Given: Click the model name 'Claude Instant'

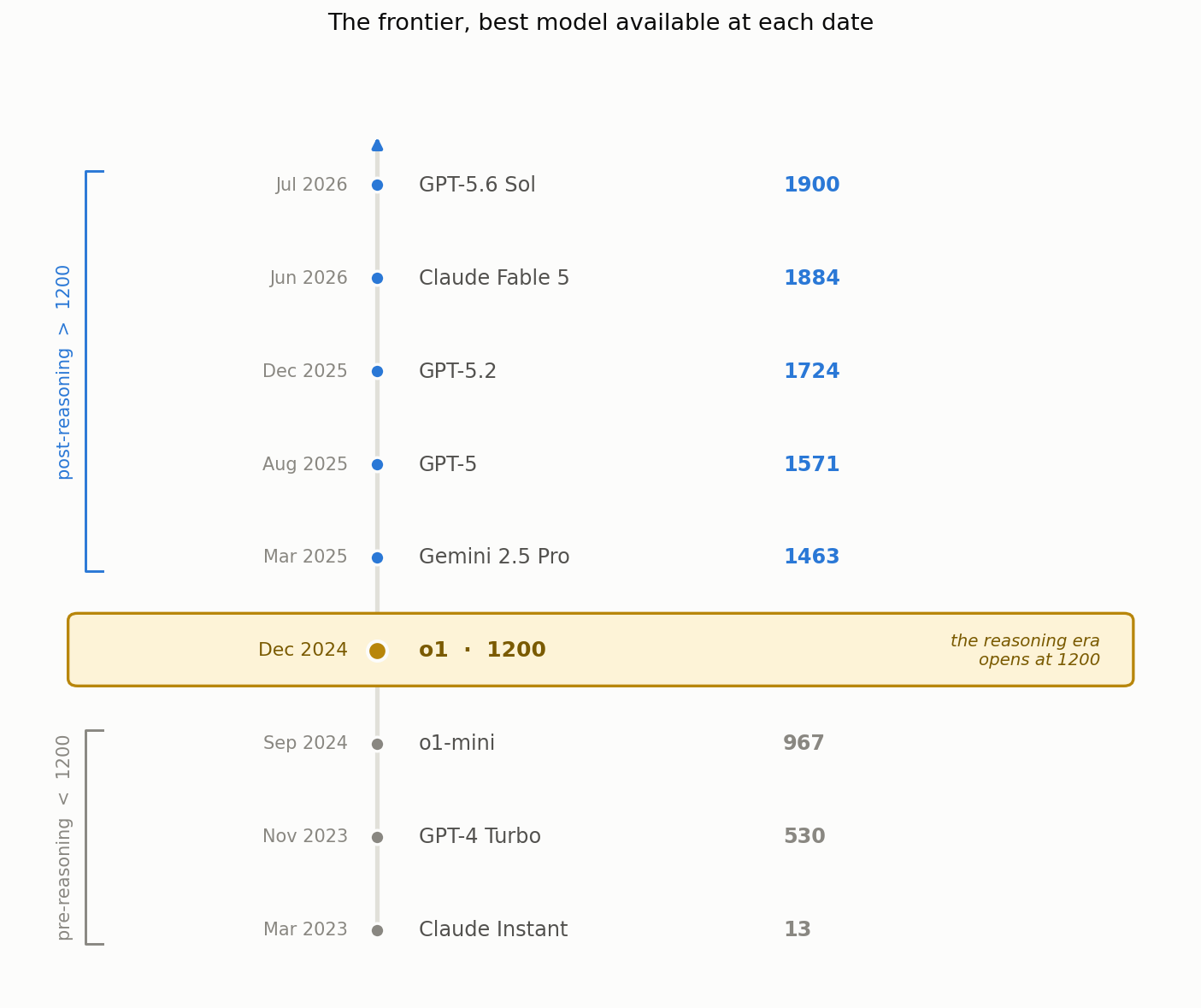Looking at the screenshot, I should [493, 930].
